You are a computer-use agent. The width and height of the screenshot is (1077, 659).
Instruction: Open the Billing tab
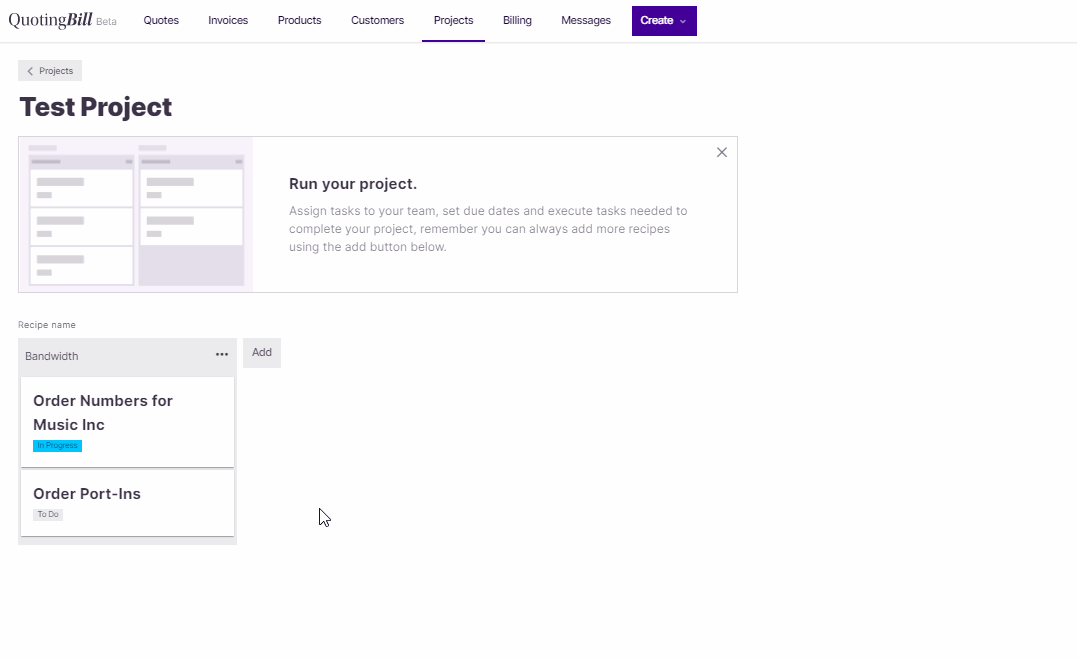(x=517, y=21)
